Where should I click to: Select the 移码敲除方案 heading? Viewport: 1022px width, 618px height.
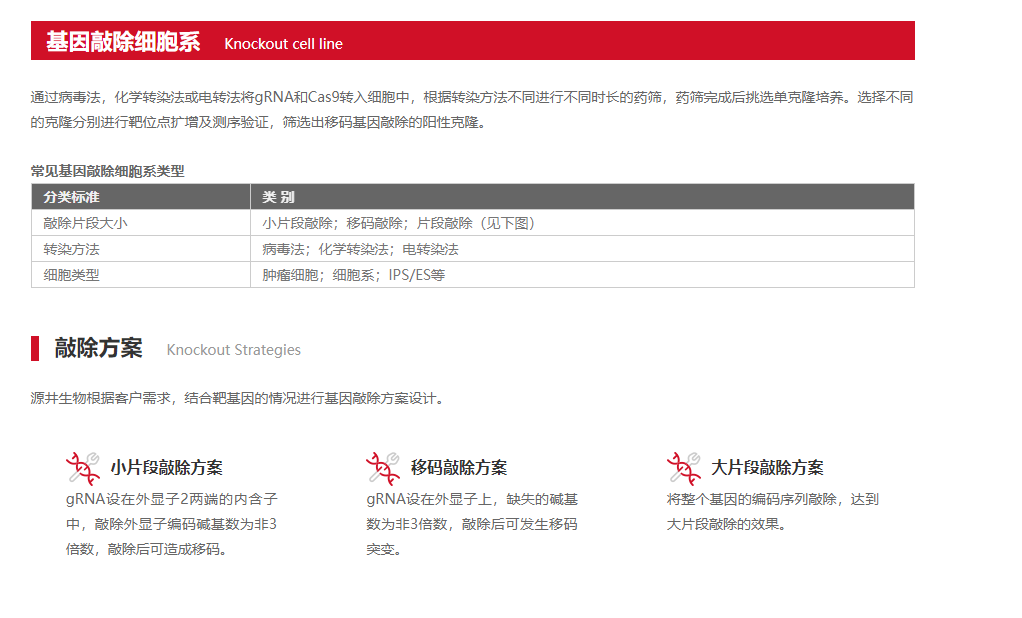pyautogui.click(x=459, y=467)
